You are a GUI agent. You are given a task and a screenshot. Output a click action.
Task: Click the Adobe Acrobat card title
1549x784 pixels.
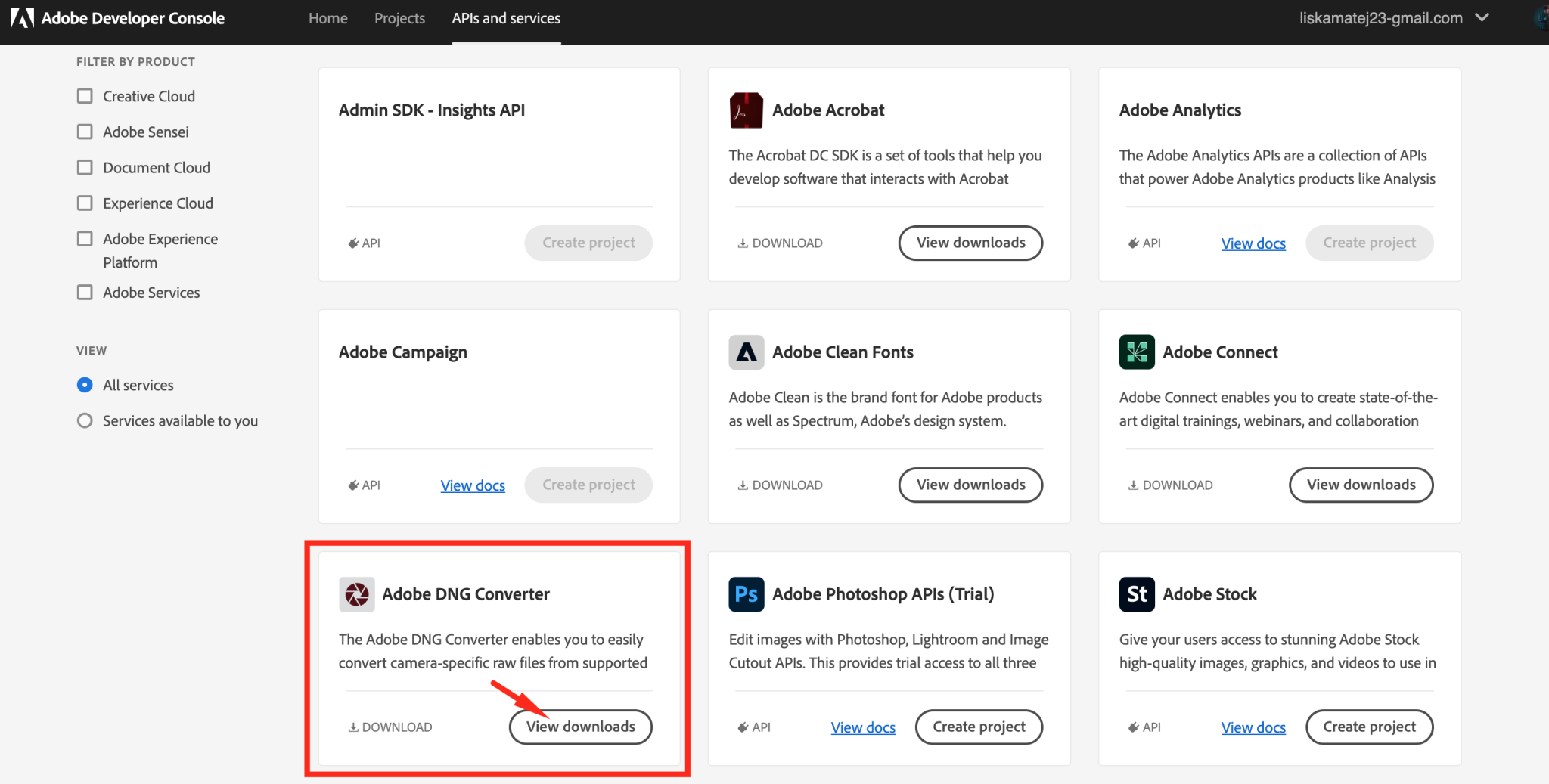tap(828, 110)
